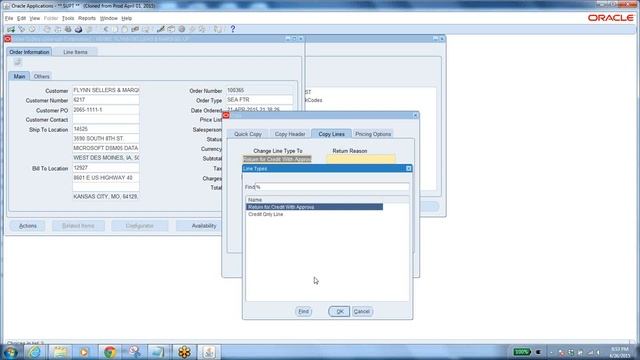Select the Main sub-tab

tap(19, 76)
